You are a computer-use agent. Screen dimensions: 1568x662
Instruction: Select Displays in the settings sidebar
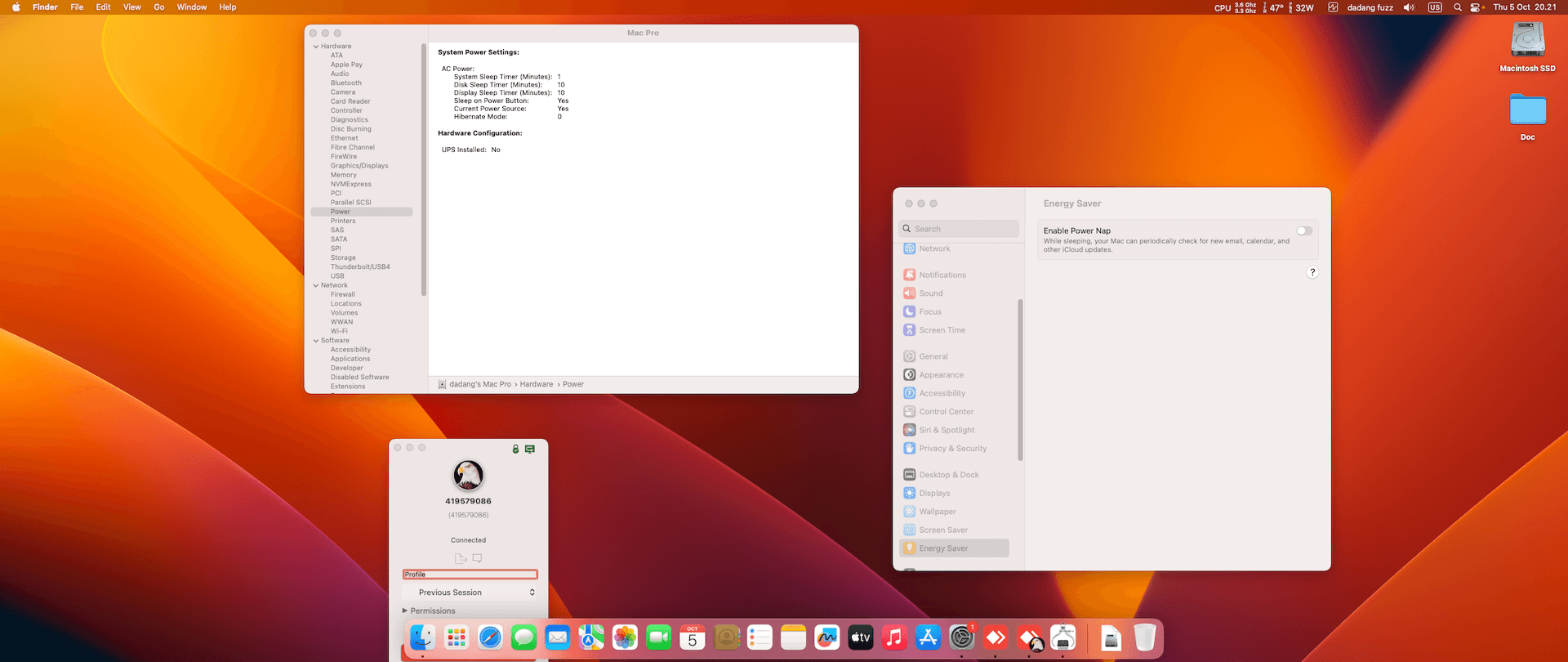(934, 494)
